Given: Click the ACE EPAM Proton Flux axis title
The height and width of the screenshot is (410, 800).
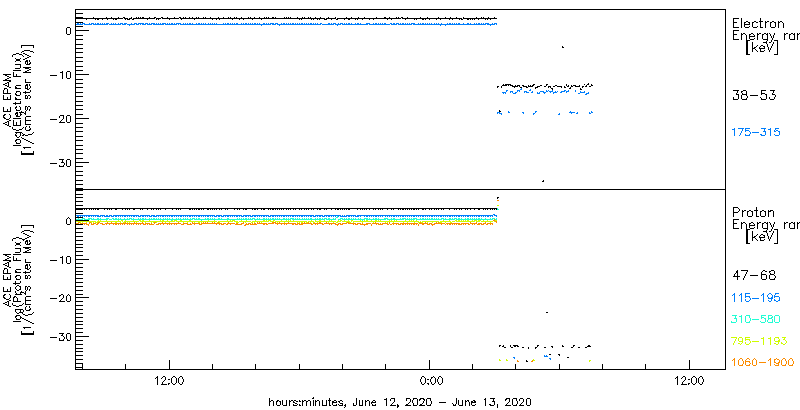Looking at the screenshot, I should click(x=18, y=278).
